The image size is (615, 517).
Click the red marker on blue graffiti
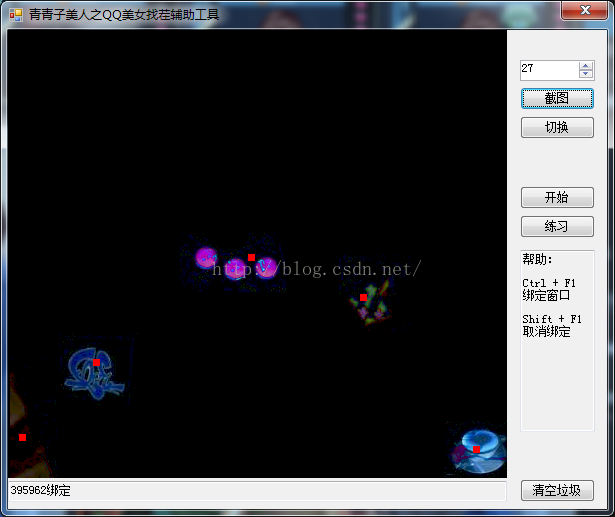[x=96, y=362]
